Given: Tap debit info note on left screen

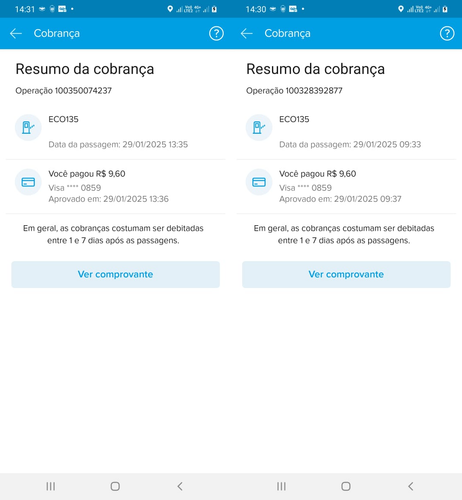Looking at the screenshot, I should tap(113, 234).
